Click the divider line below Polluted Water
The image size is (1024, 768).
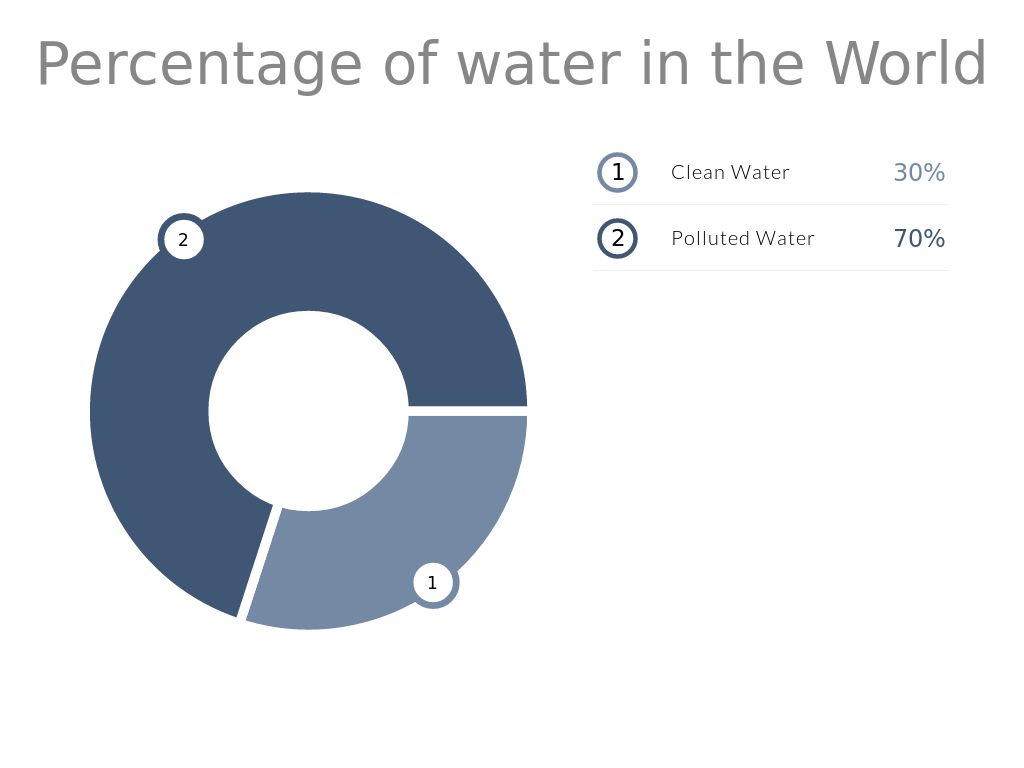[x=770, y=270]
